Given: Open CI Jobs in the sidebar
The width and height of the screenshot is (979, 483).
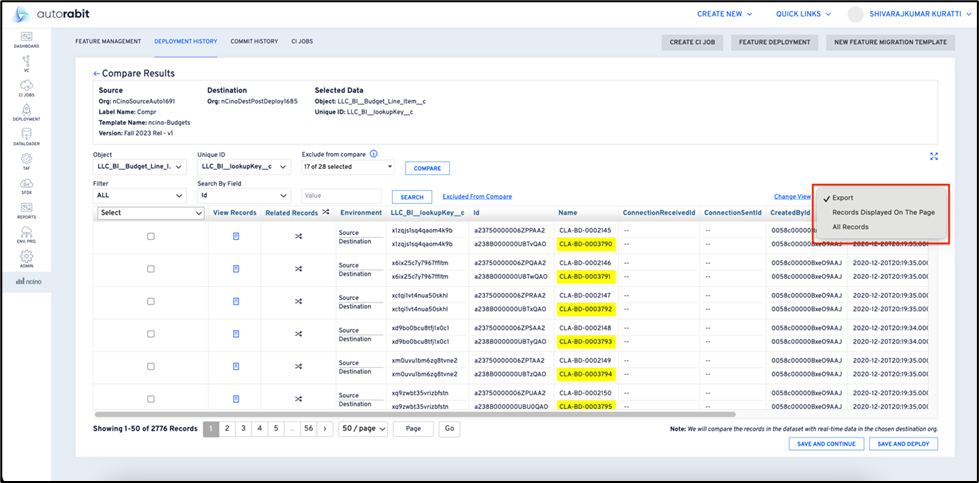Looking at the screenshot, I should coord(26,89).
